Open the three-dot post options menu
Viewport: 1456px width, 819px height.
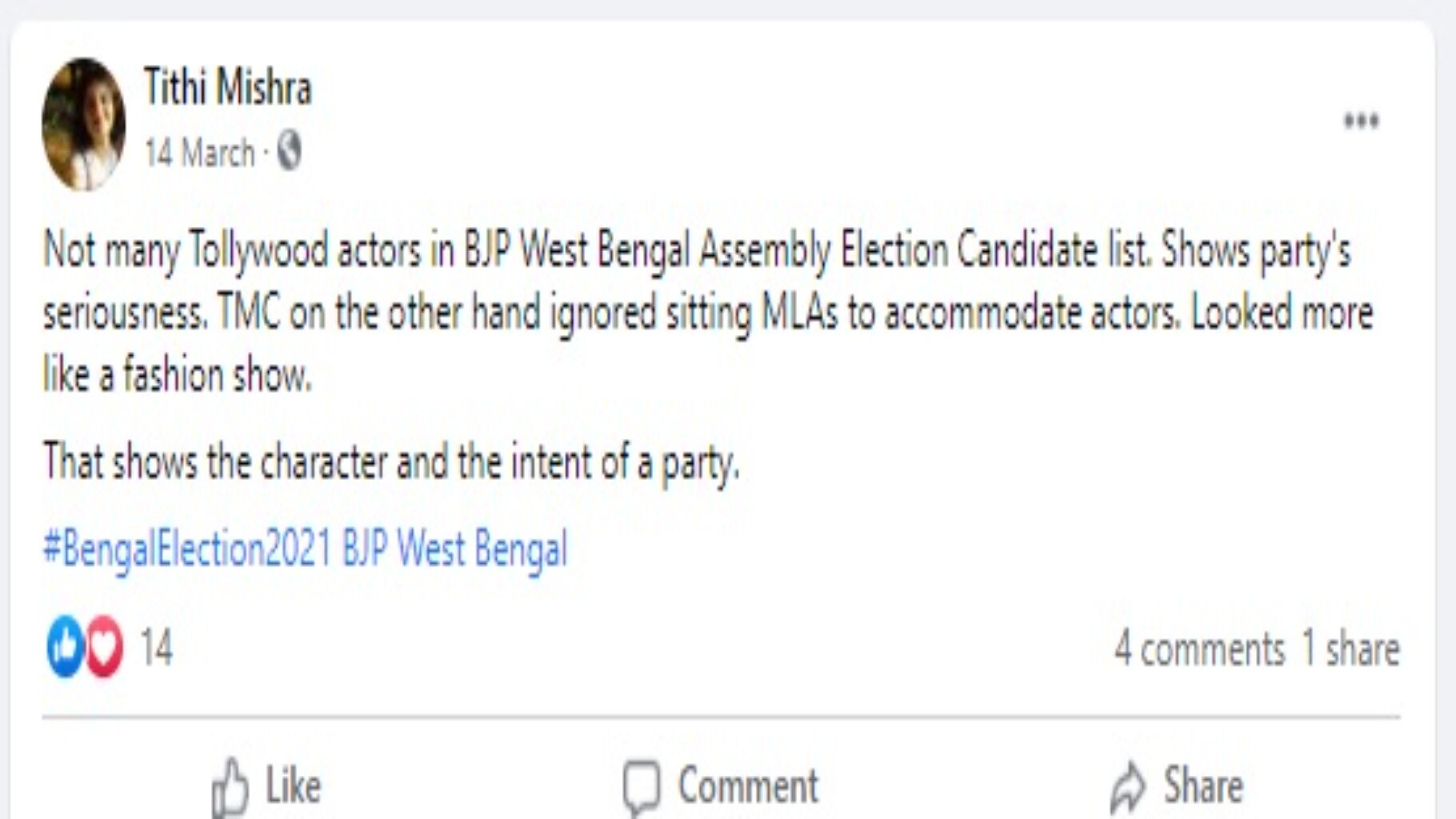coord(1361,121)
